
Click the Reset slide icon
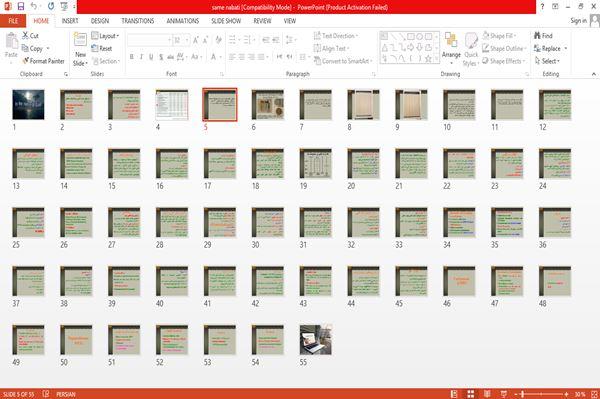coord(95,48)
